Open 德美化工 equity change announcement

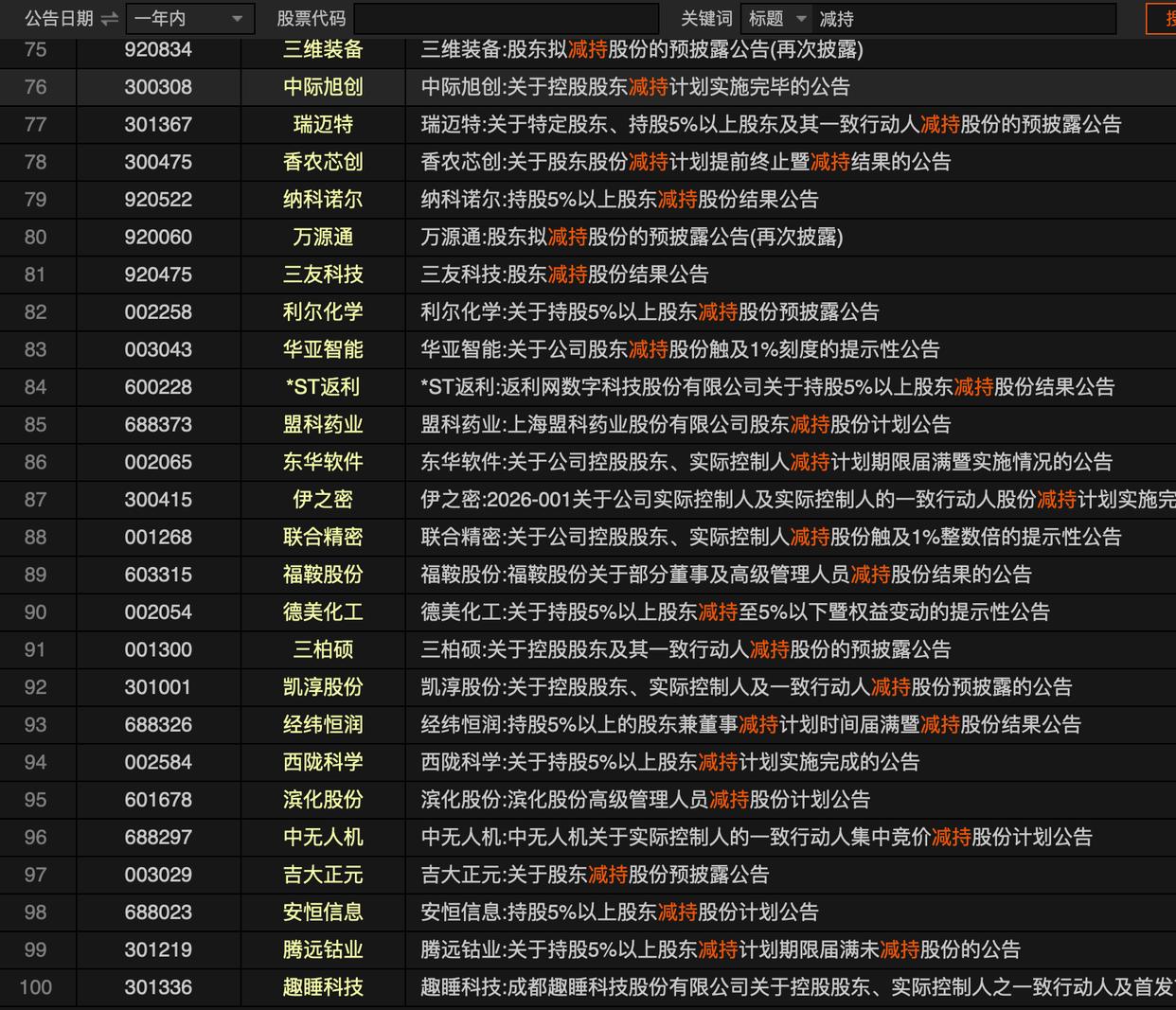pyautogui.click(x=735, y=612)
